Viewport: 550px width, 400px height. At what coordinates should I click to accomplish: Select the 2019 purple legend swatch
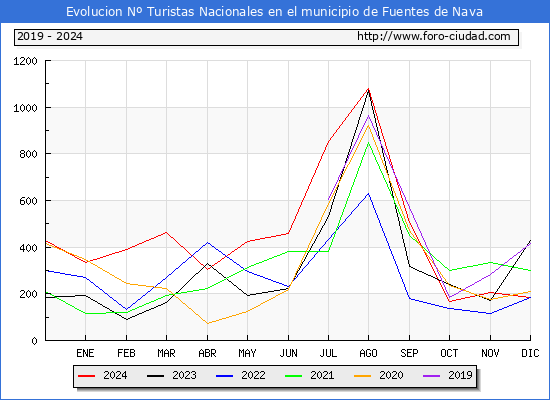(x=431, y=376)
